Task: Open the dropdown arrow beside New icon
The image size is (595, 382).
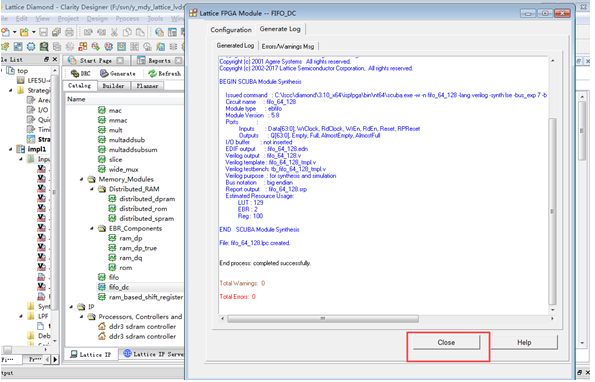Action: 14,32
